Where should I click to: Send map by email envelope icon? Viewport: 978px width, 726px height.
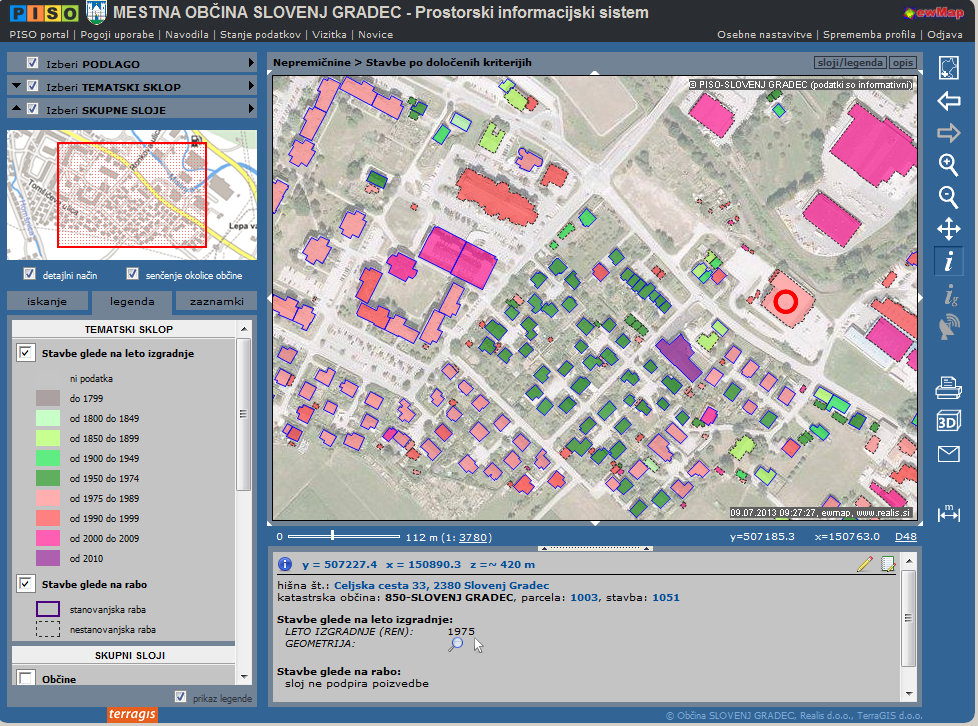pos(948,455)
